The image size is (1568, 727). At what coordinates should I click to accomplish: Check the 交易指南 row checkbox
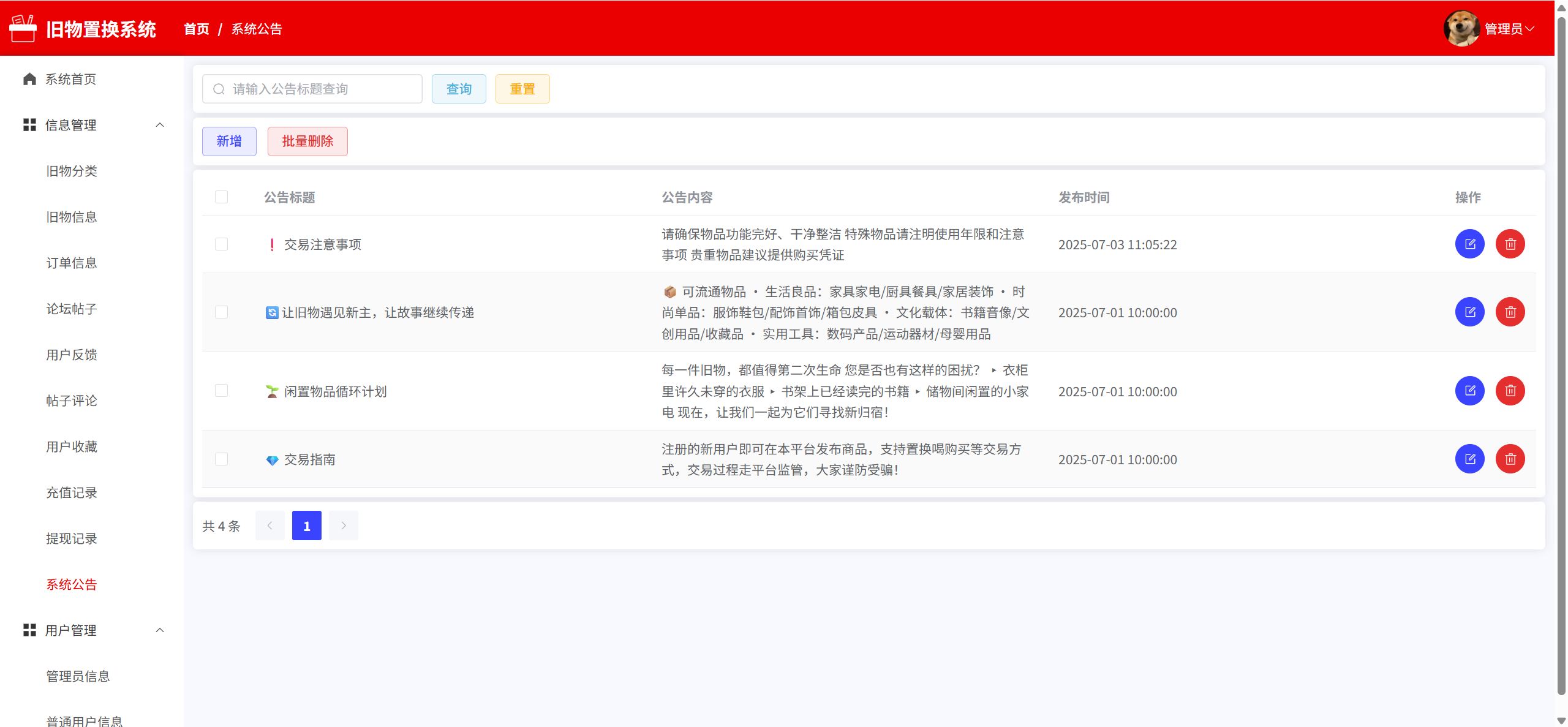pos(221,459)
